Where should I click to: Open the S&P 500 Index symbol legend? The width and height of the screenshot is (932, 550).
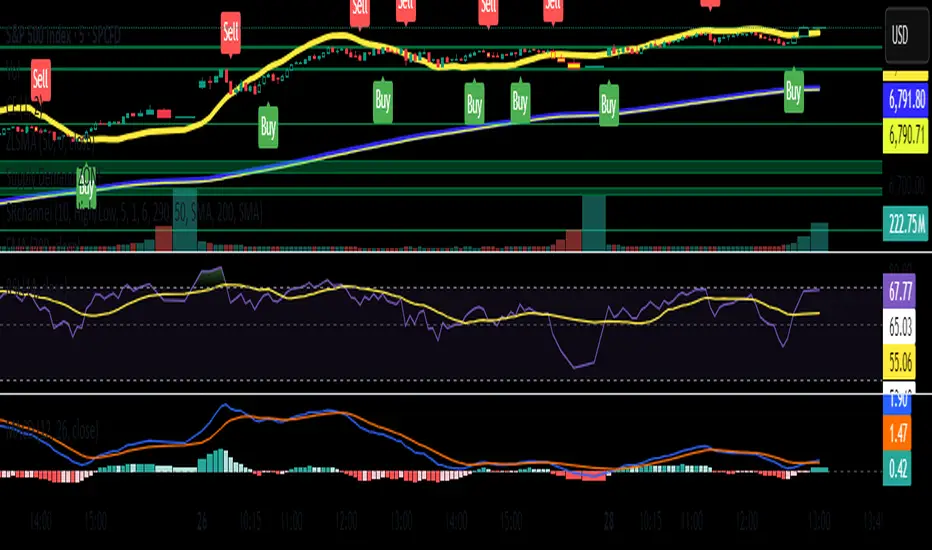click(64, 36)
